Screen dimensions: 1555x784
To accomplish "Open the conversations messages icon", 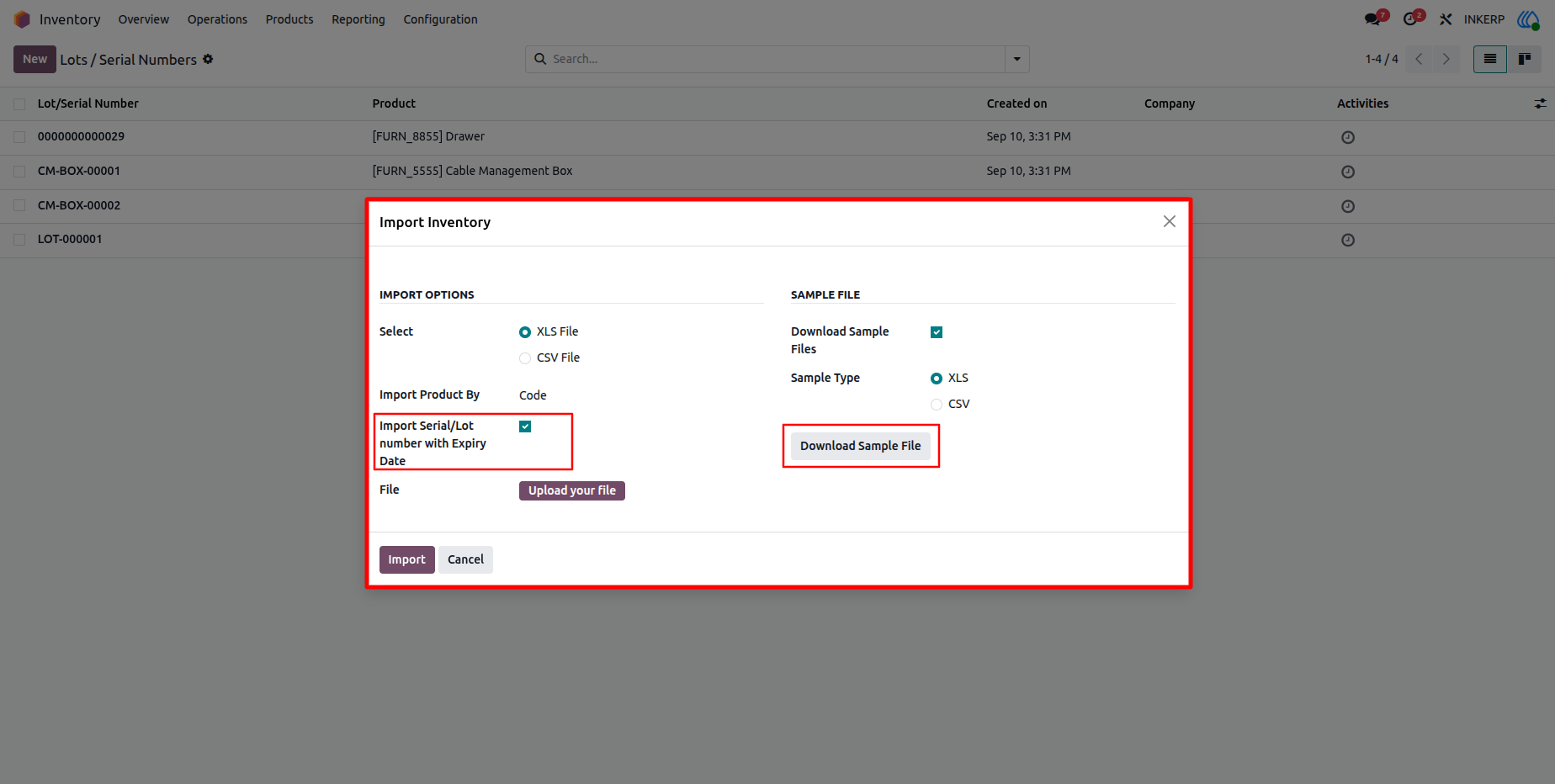I will point(1372,19).
